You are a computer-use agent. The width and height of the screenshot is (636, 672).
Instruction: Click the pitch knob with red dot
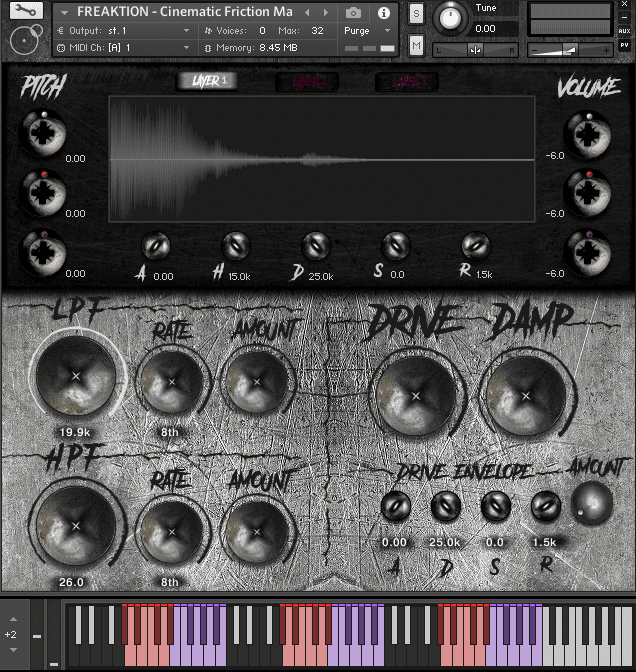[x=43, y=192]
